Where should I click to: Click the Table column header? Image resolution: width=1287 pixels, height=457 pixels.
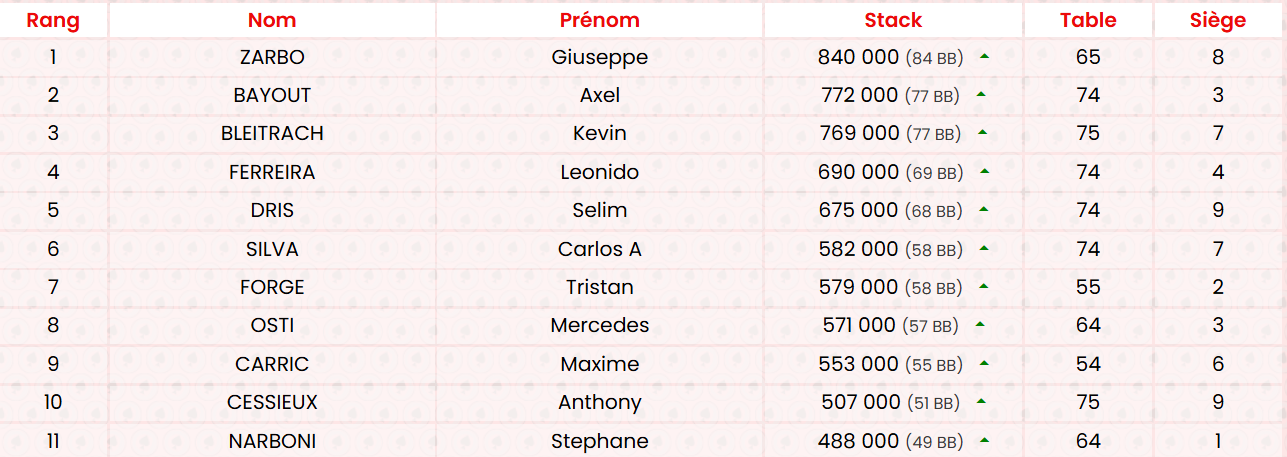tap(1088, 20)
